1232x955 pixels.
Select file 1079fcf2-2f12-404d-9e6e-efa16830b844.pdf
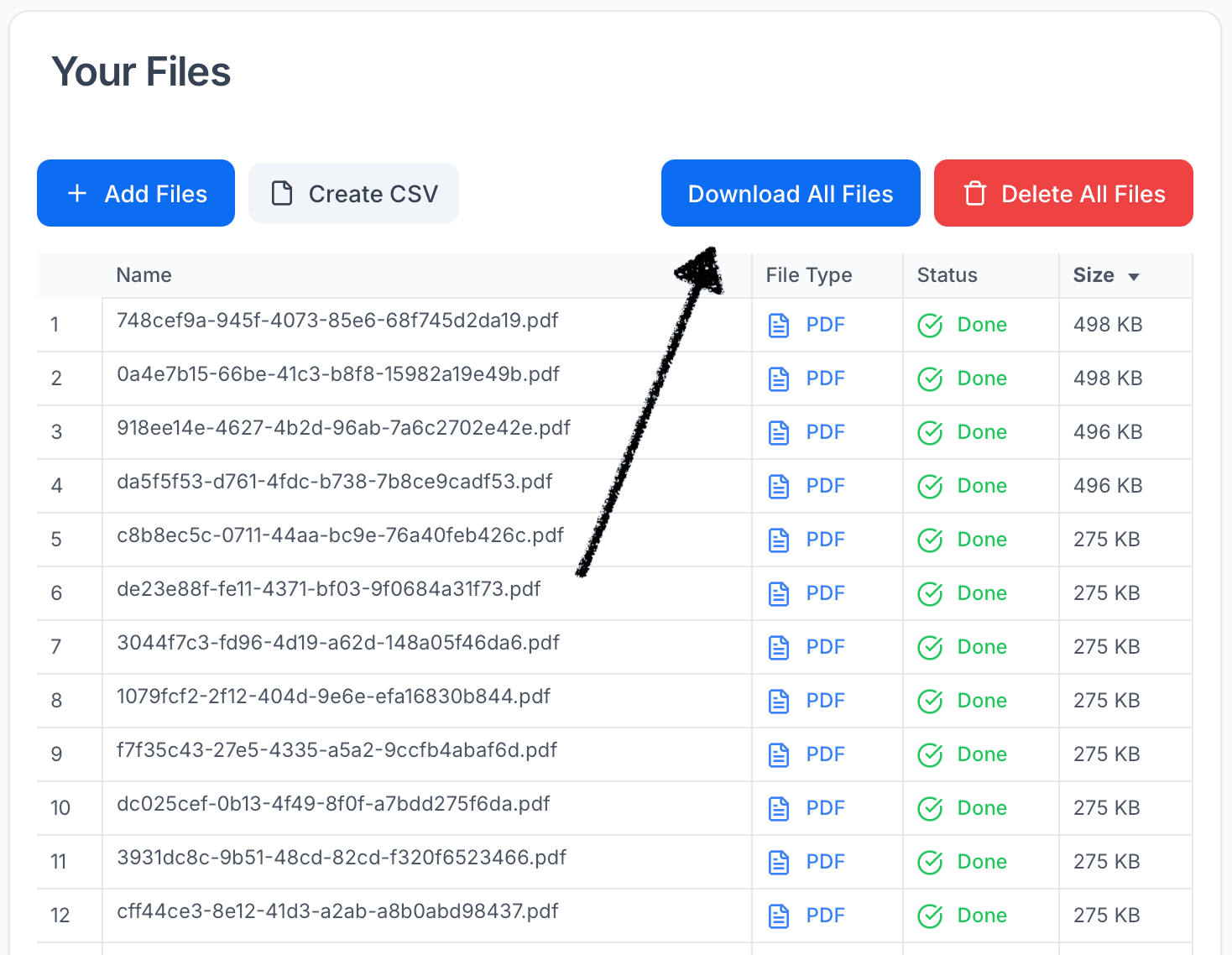pyautogui.click(x=333, y=697)
